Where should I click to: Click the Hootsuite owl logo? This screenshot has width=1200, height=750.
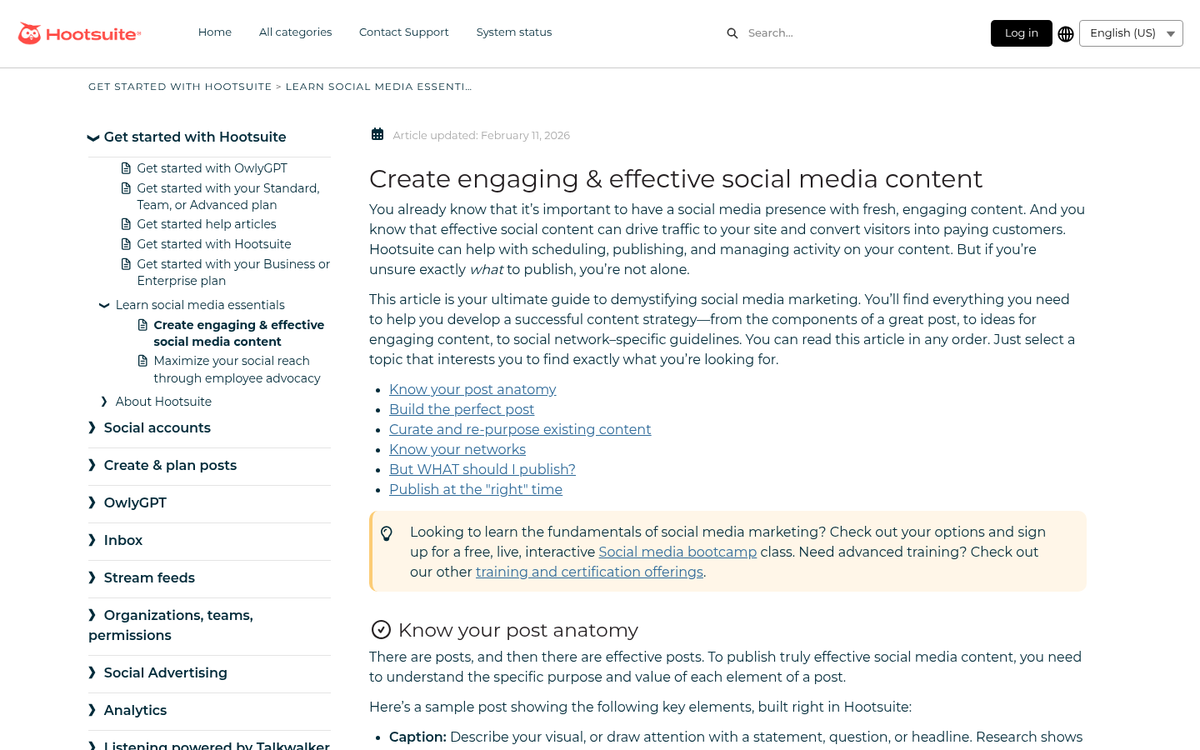pyautogui.click(x=32, y=32)
